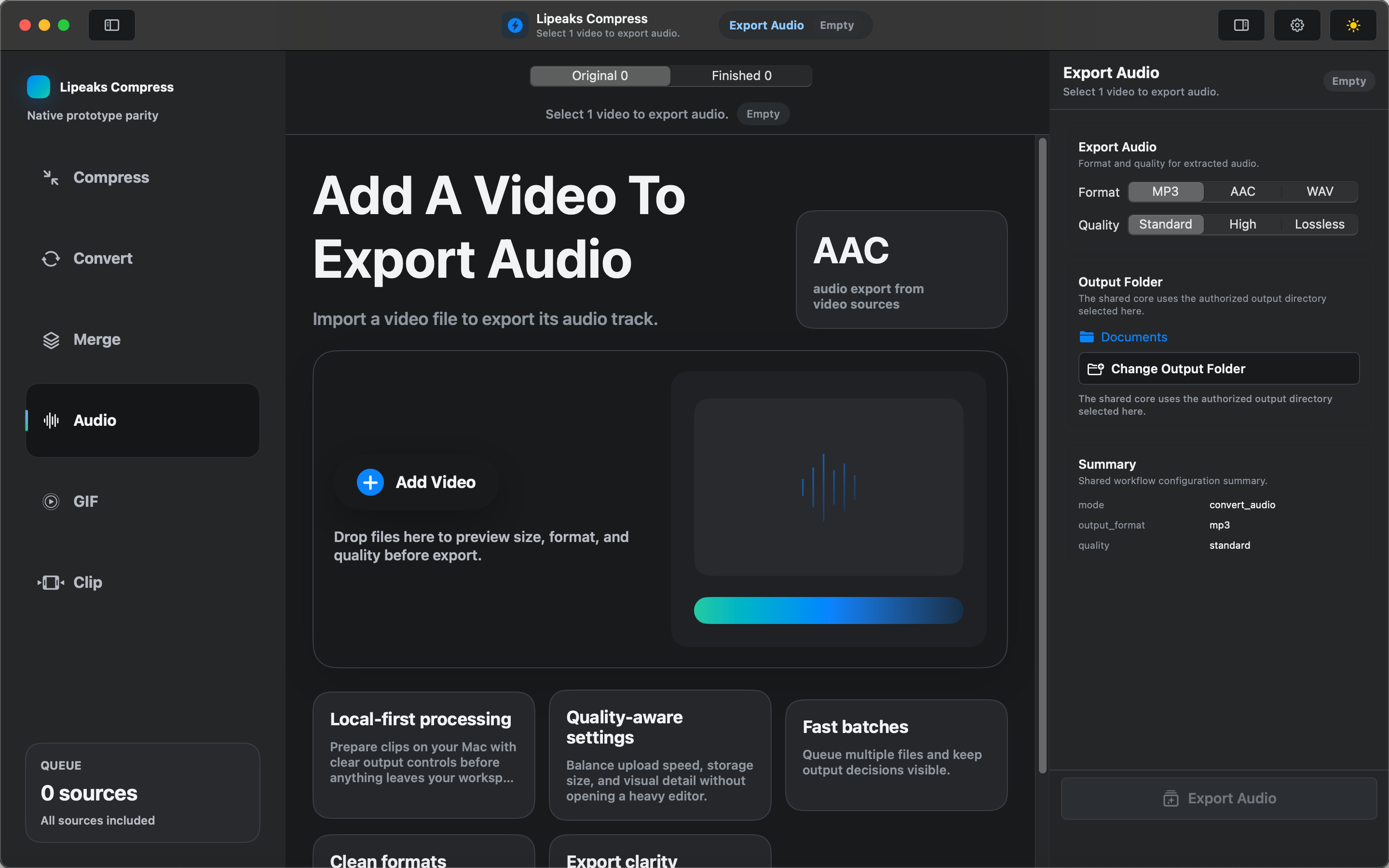Click the waveform preview placeholder

coord(828,488)
